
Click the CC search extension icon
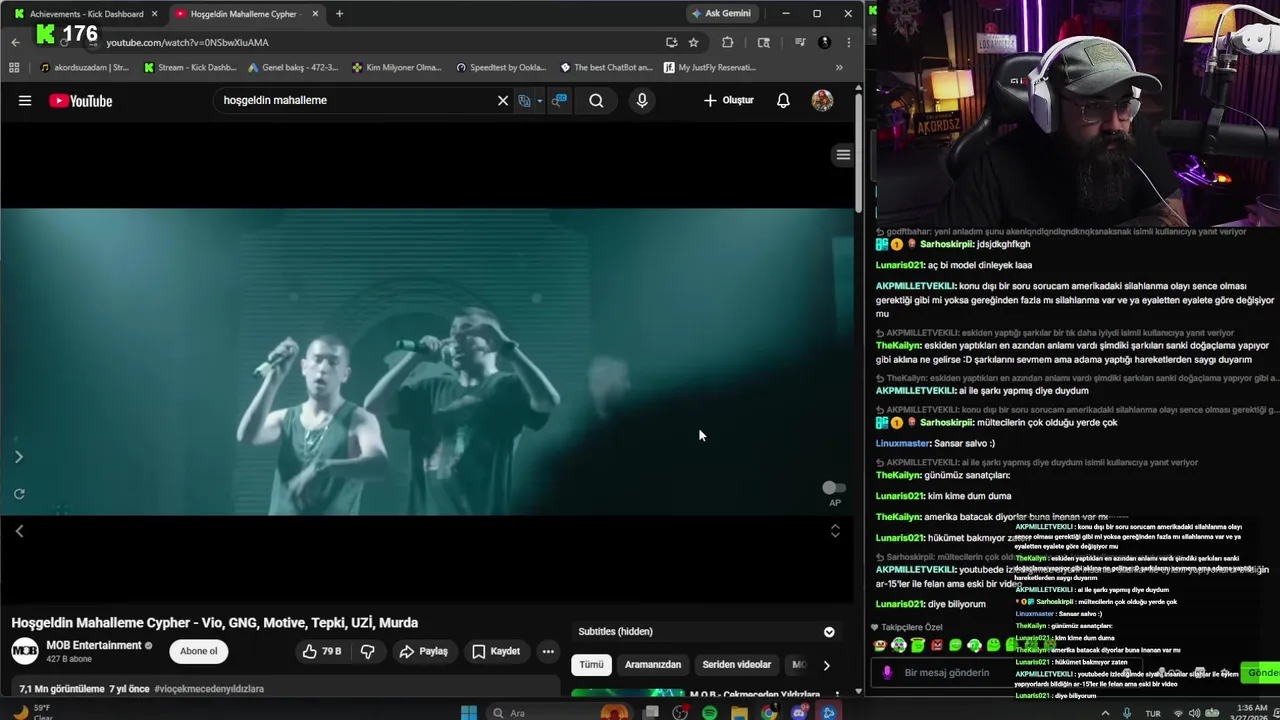click(559, 100)
